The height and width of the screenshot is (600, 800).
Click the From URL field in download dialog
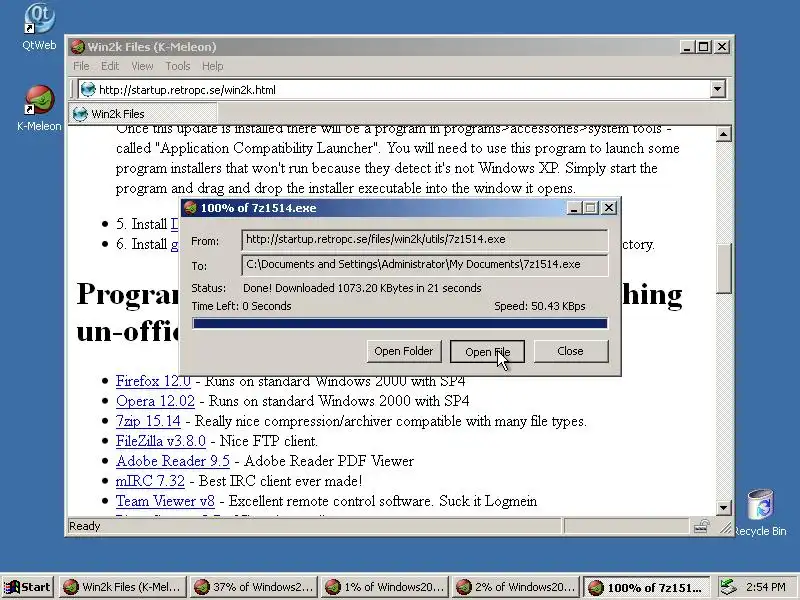click(425, 240)
